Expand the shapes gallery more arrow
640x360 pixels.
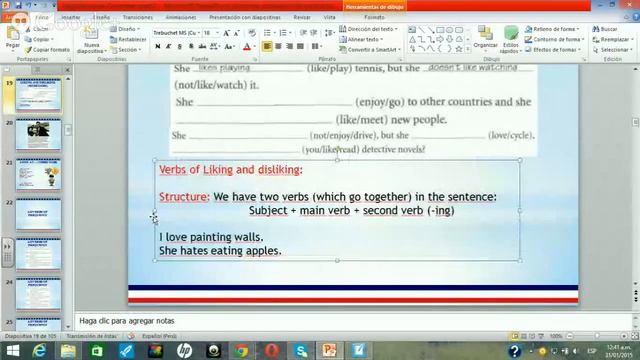coord(468,49)
